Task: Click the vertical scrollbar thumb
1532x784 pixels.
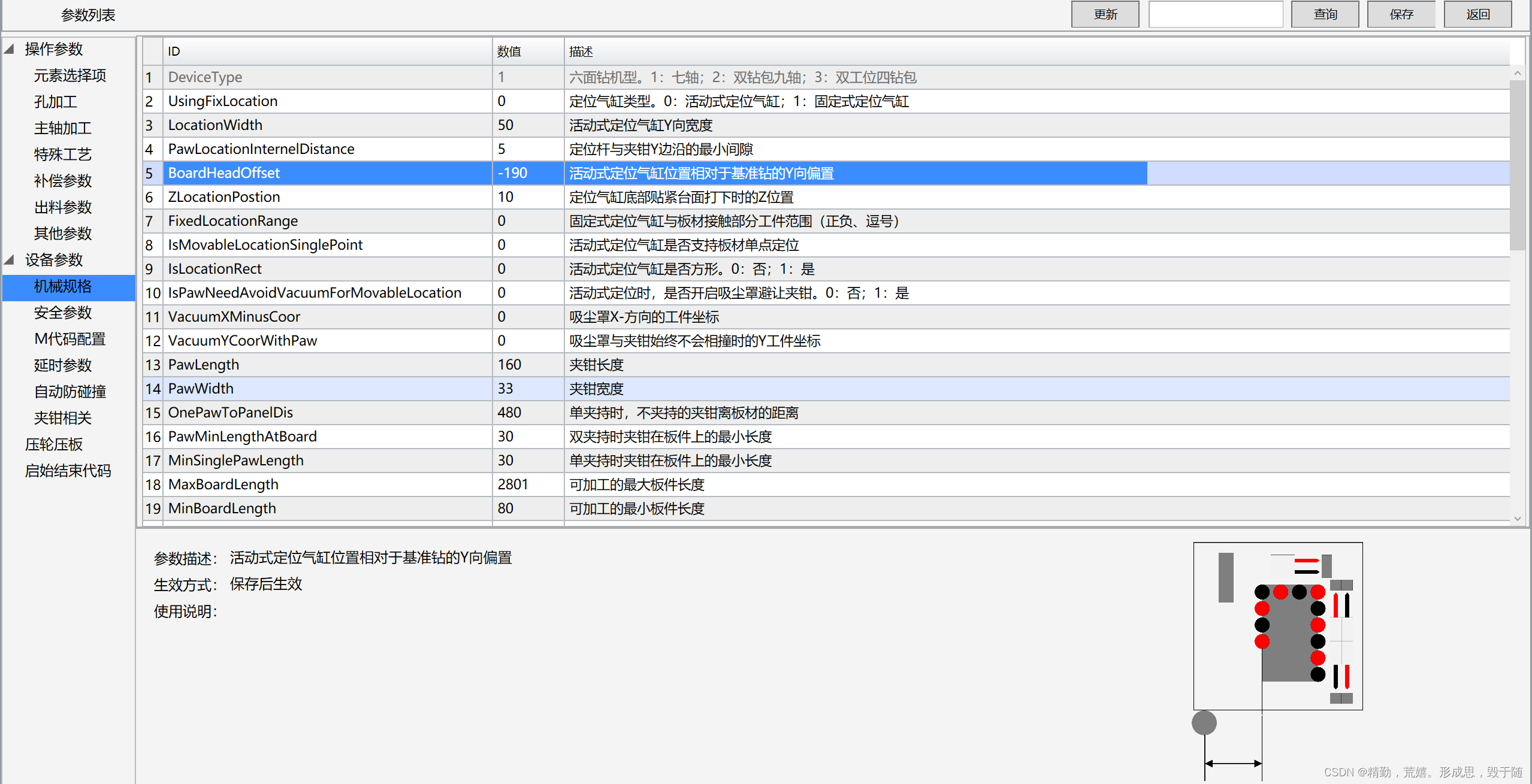Action: [x=1518, y=165]
